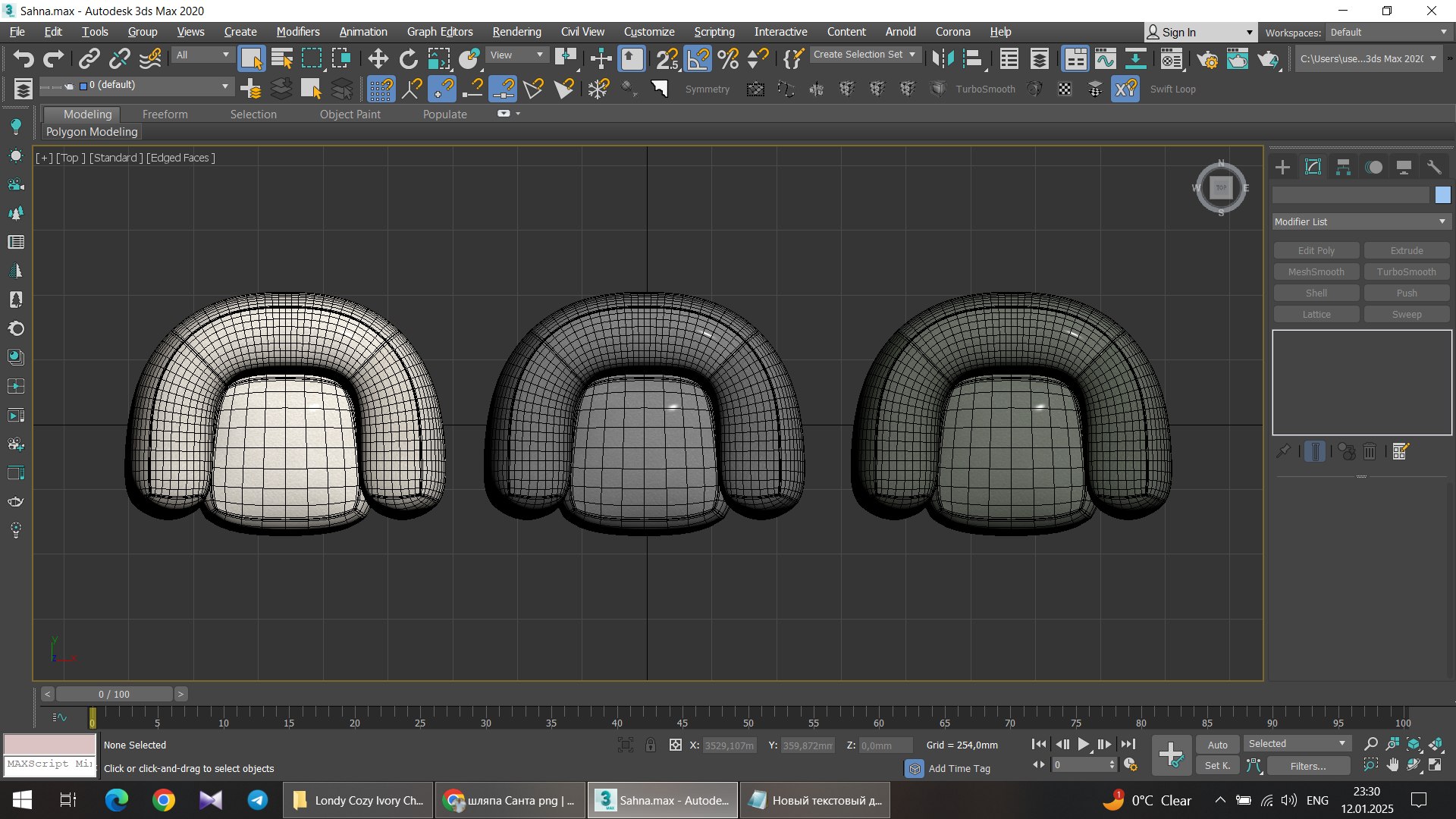This screenshot has height=819, width=1456.
Task: Click the Play Animation button
Action: click(x=1083, y=745)
